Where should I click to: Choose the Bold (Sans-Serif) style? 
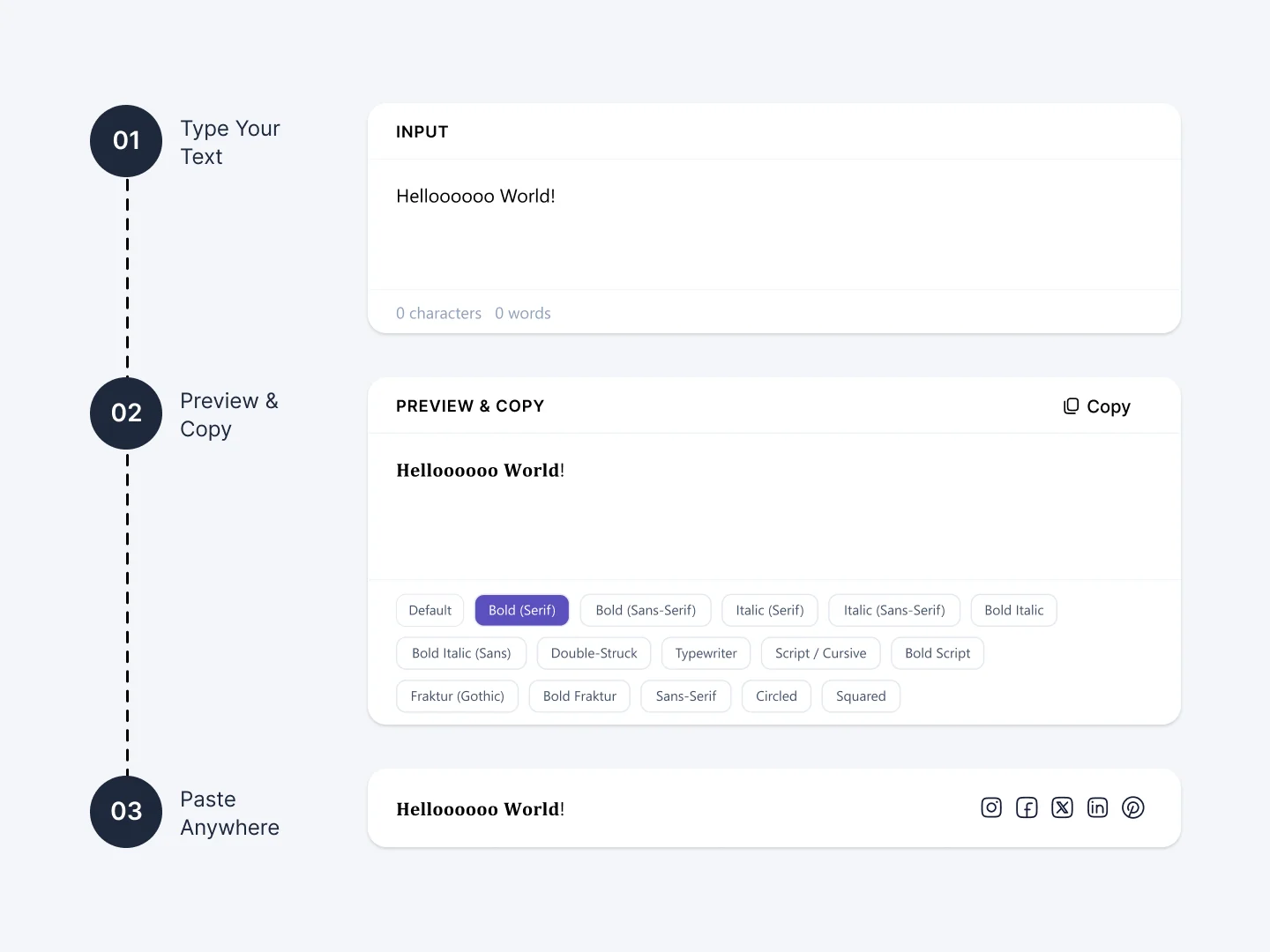point(646,610)
